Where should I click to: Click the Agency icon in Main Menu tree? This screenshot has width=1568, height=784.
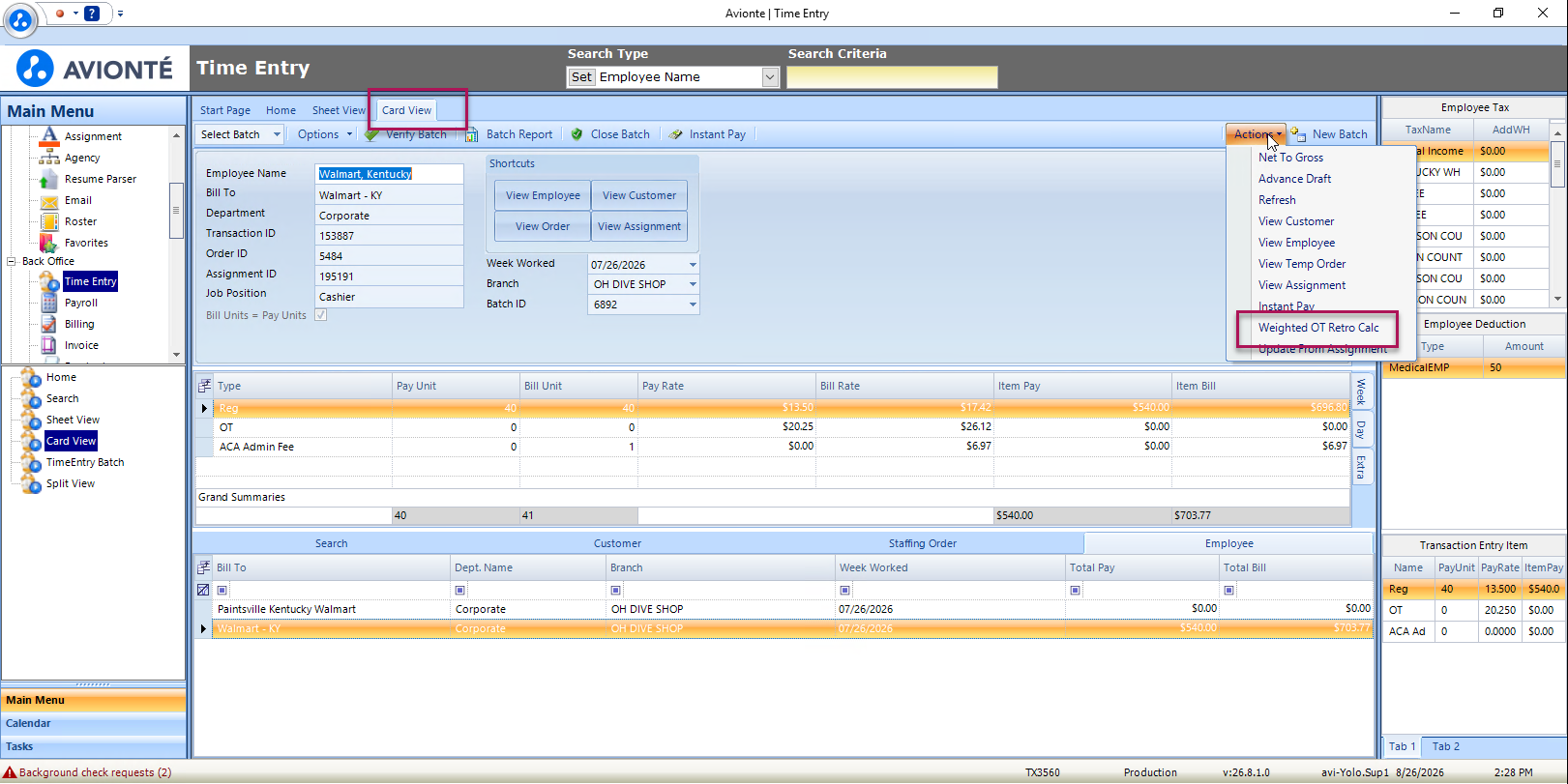point(49,158)
